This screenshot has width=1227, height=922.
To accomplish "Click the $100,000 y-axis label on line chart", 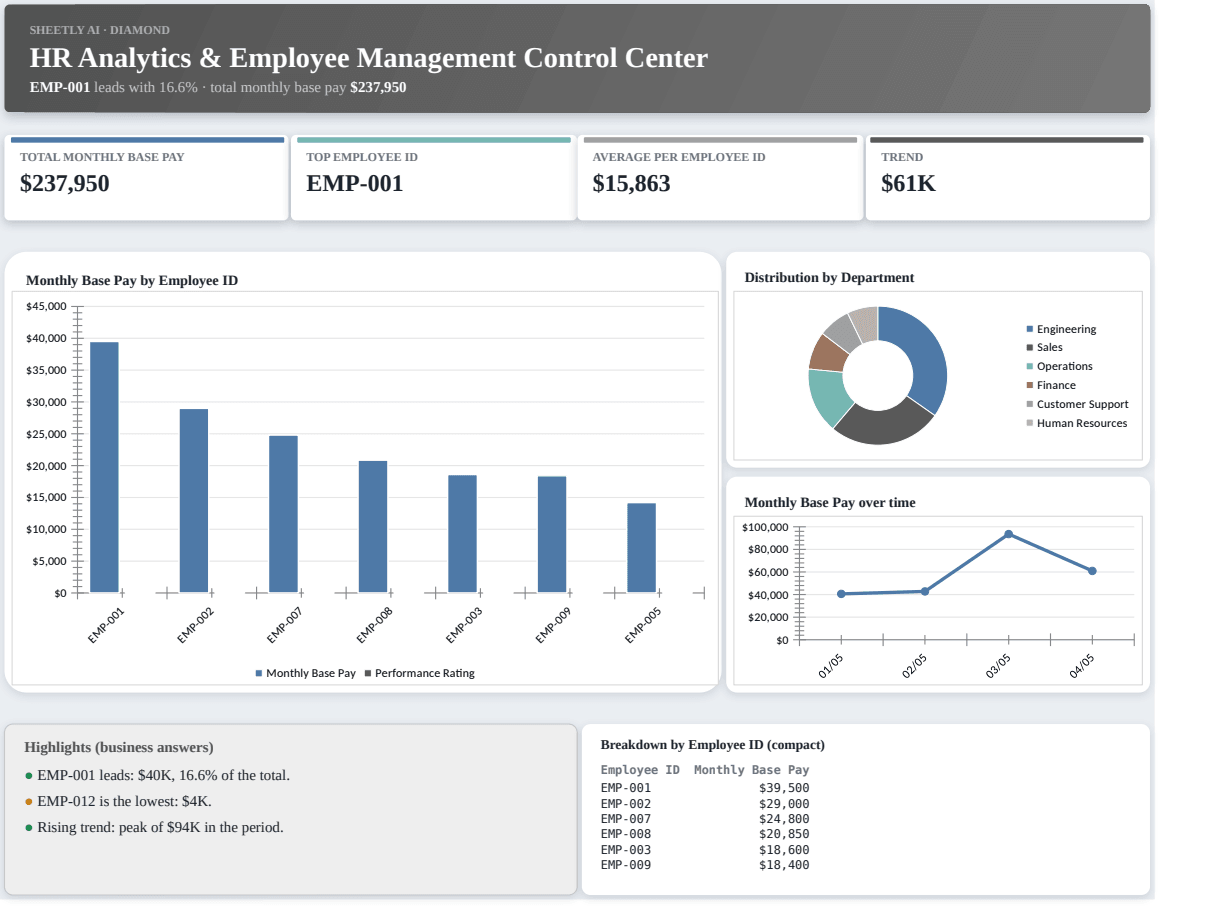I will [766, 527].
